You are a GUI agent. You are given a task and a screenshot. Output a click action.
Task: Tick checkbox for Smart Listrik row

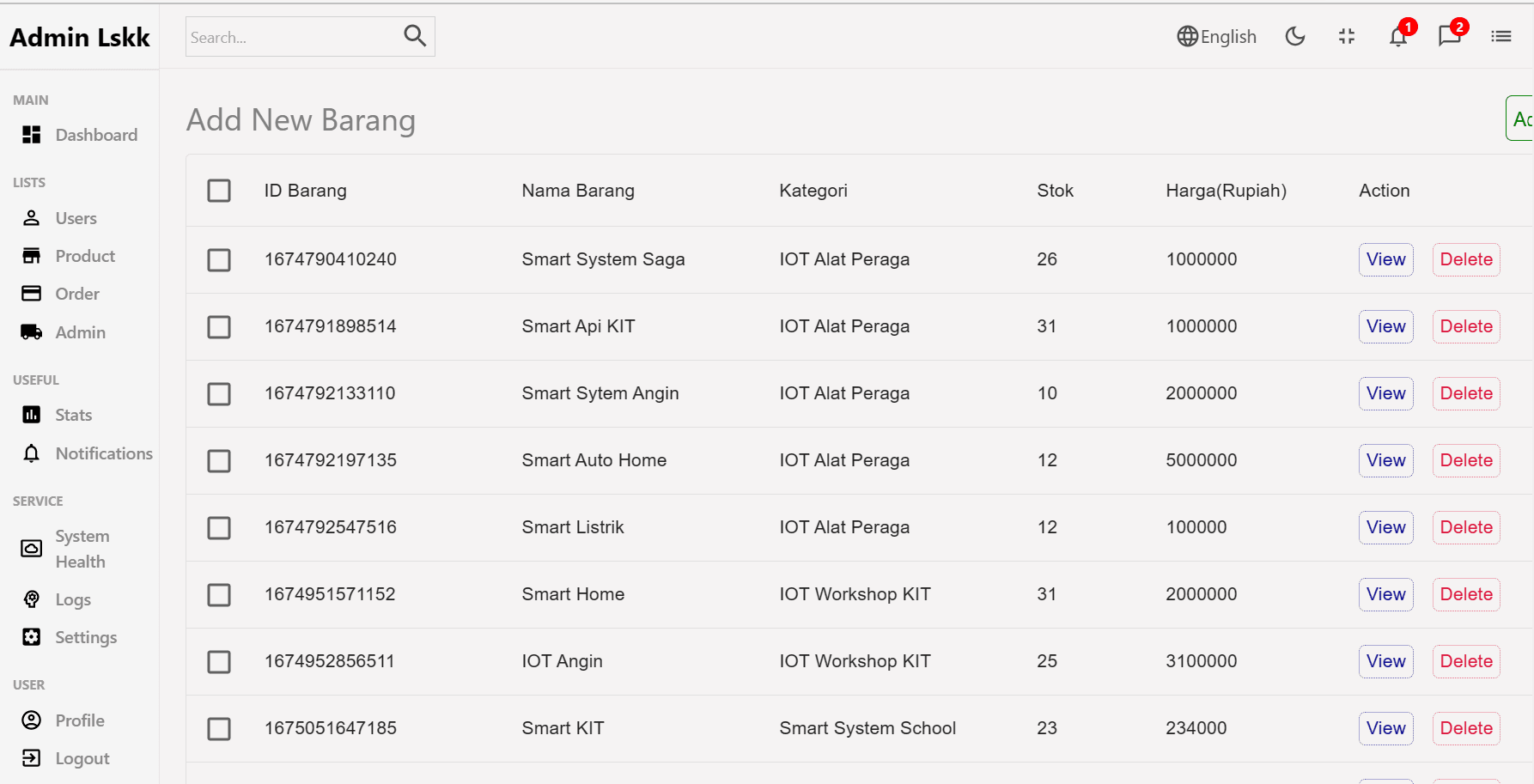(x=219, y=527)
